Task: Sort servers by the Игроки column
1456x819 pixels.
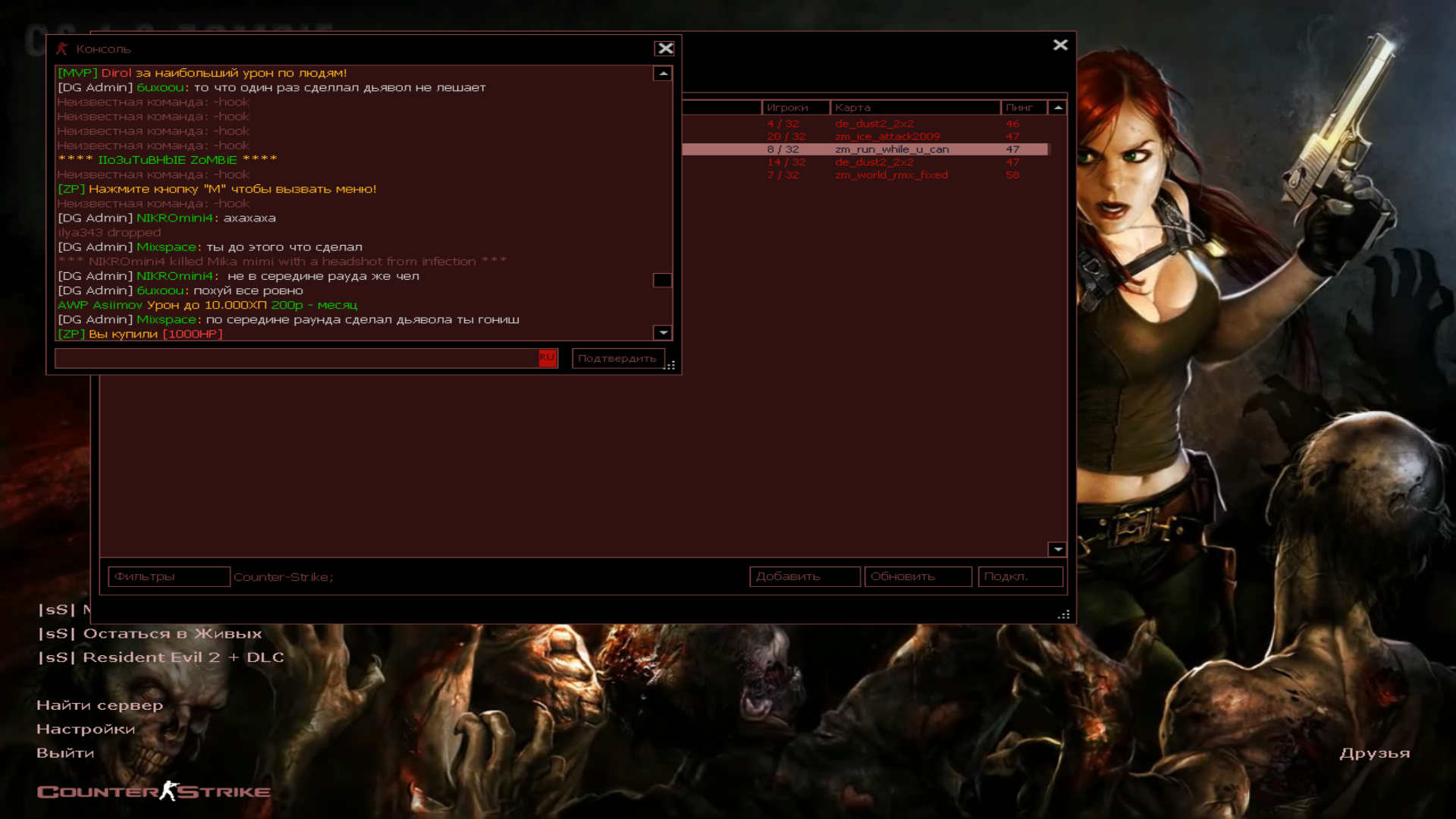Action: coord(795,108)
